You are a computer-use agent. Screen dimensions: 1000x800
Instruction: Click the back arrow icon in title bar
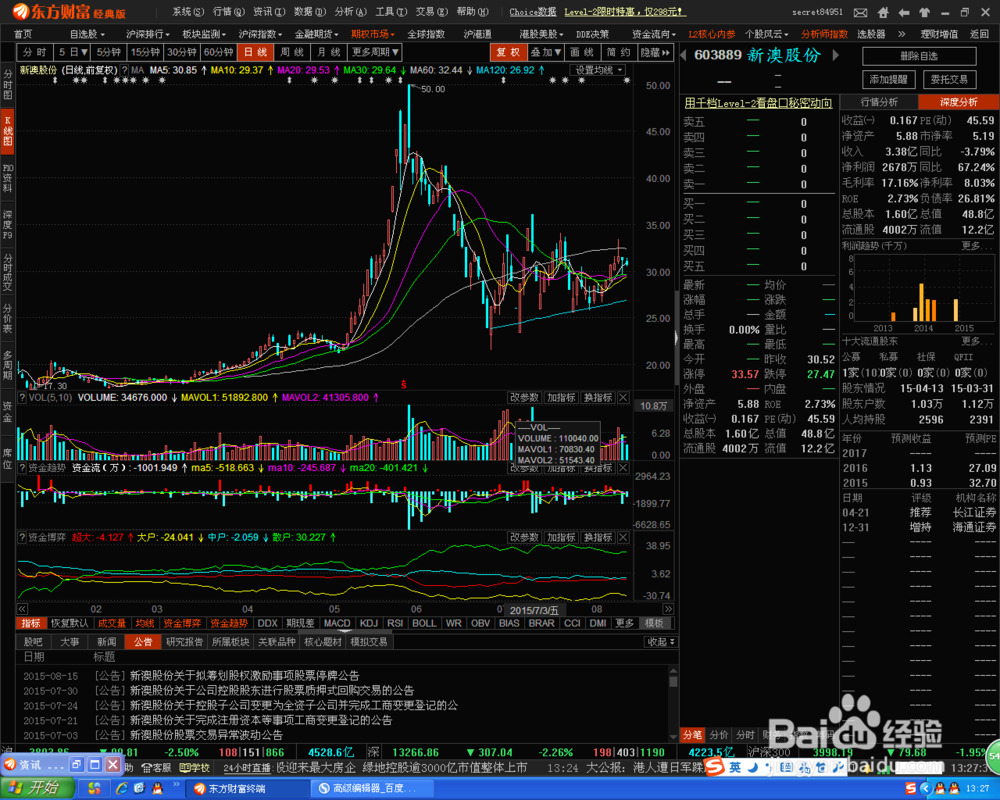pos(904,12)
